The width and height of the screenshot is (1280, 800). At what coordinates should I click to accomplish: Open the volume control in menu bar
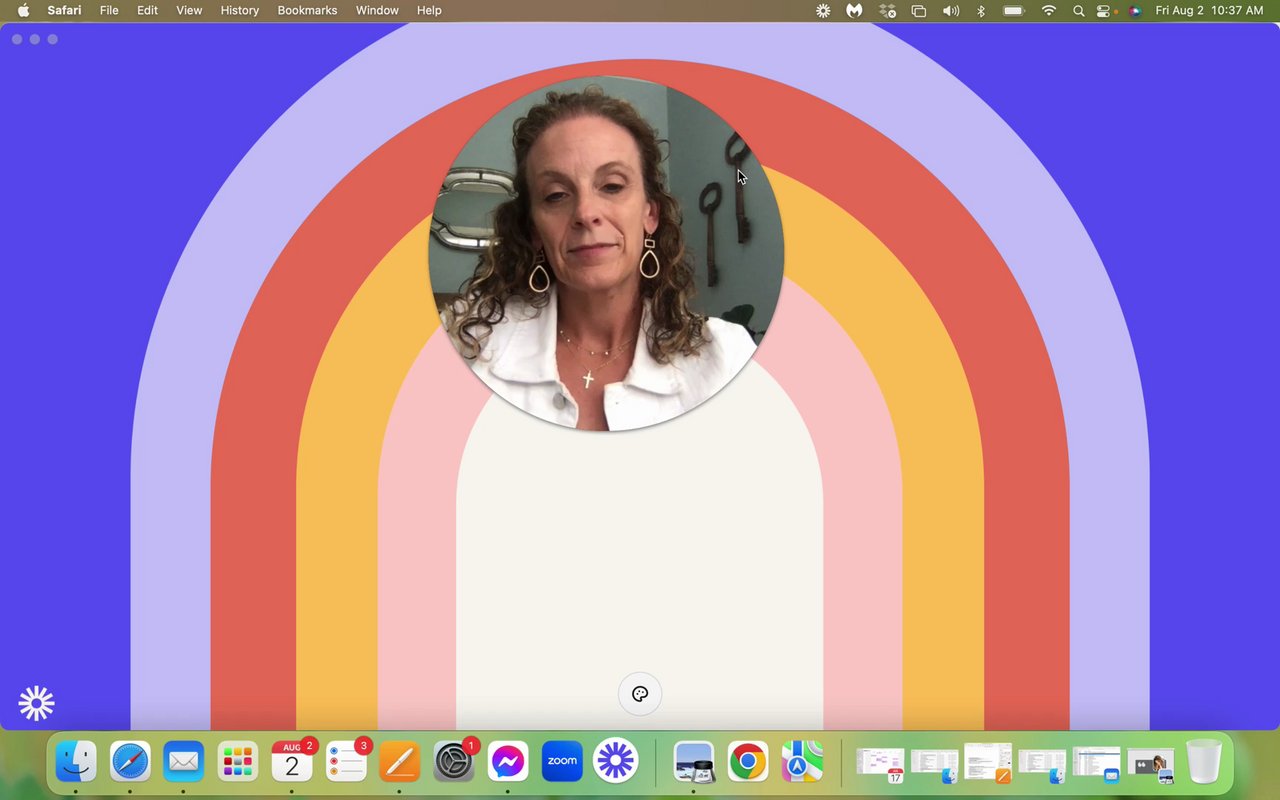(951, 10)
